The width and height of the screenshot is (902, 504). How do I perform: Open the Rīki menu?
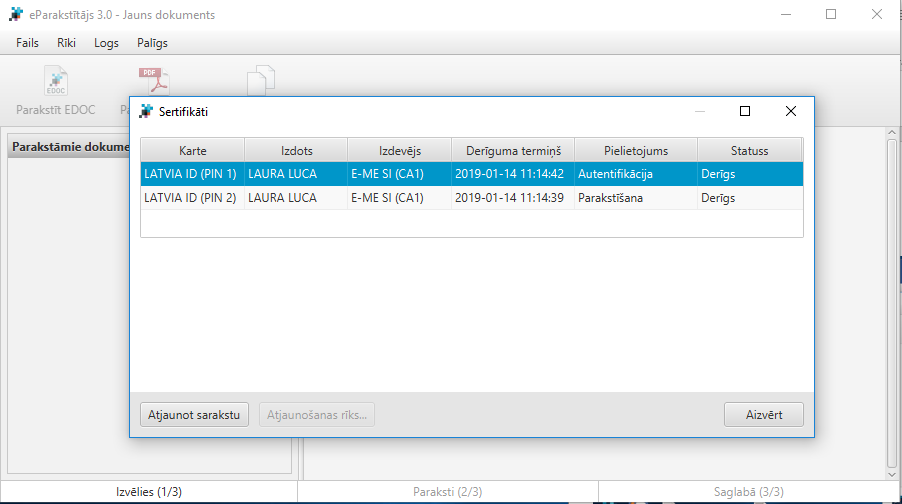(x=67, y=43)
